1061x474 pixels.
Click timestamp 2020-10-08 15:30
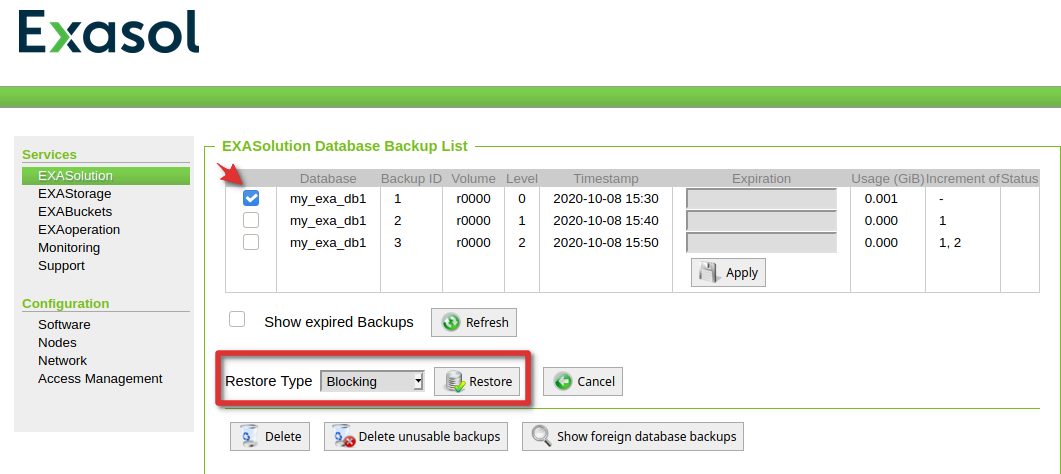pyautogui.click(x=606, y=199)
